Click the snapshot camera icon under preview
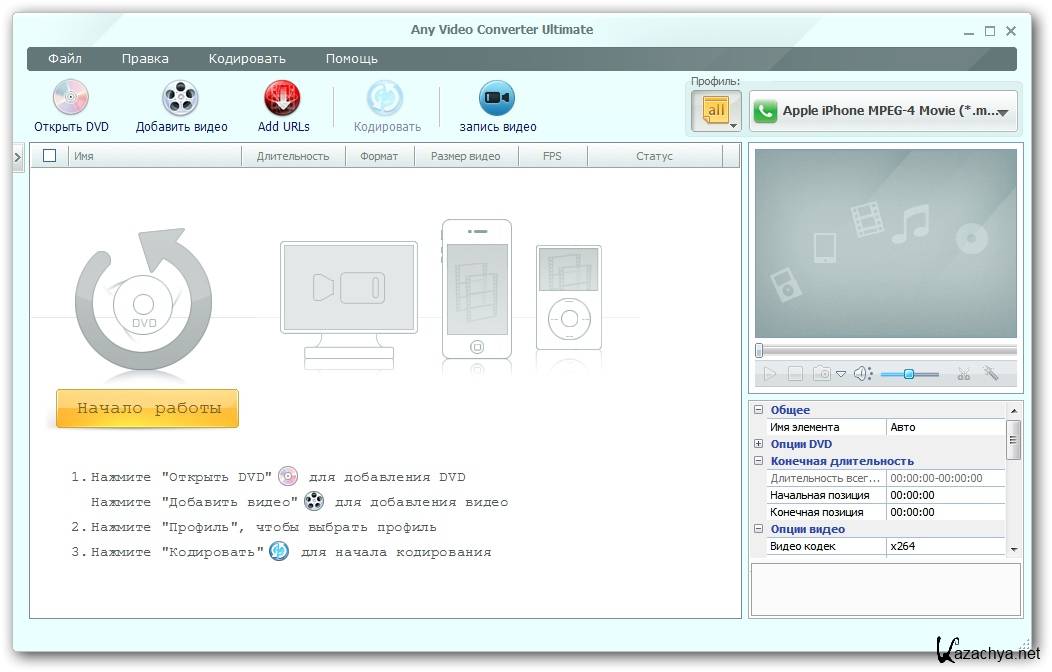Viewport: 1052px width, 672px height. pos(822,374)
